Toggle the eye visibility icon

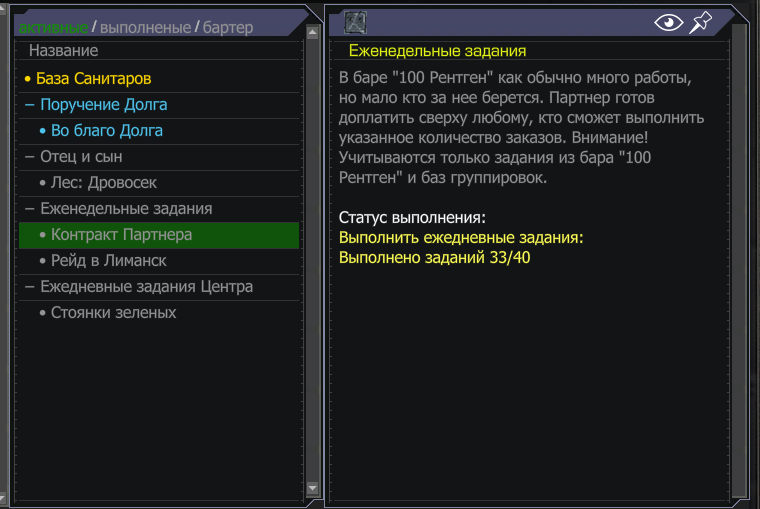coord(667,23)
